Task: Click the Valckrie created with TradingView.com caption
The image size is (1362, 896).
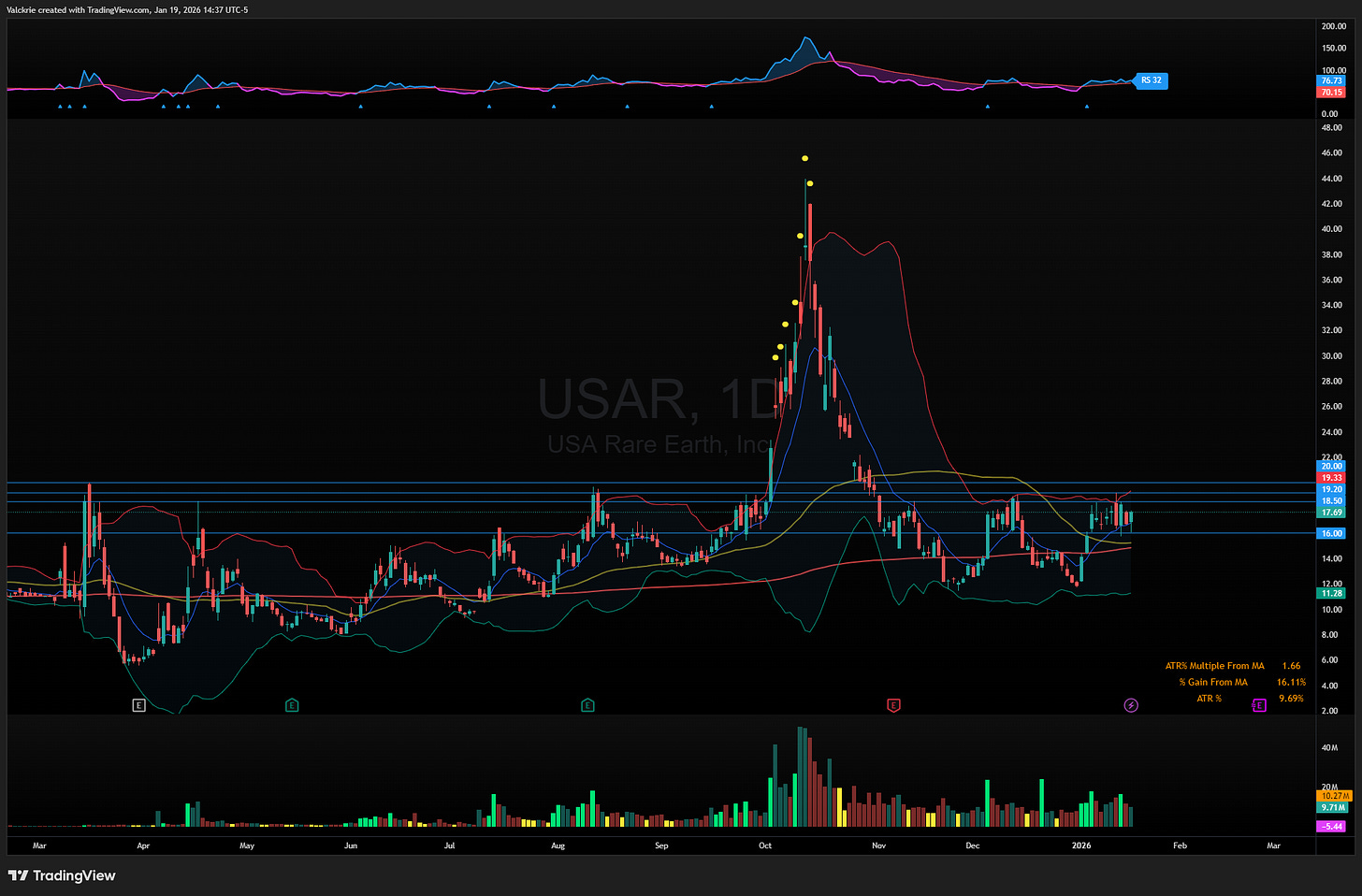Action: pos(127,10)
